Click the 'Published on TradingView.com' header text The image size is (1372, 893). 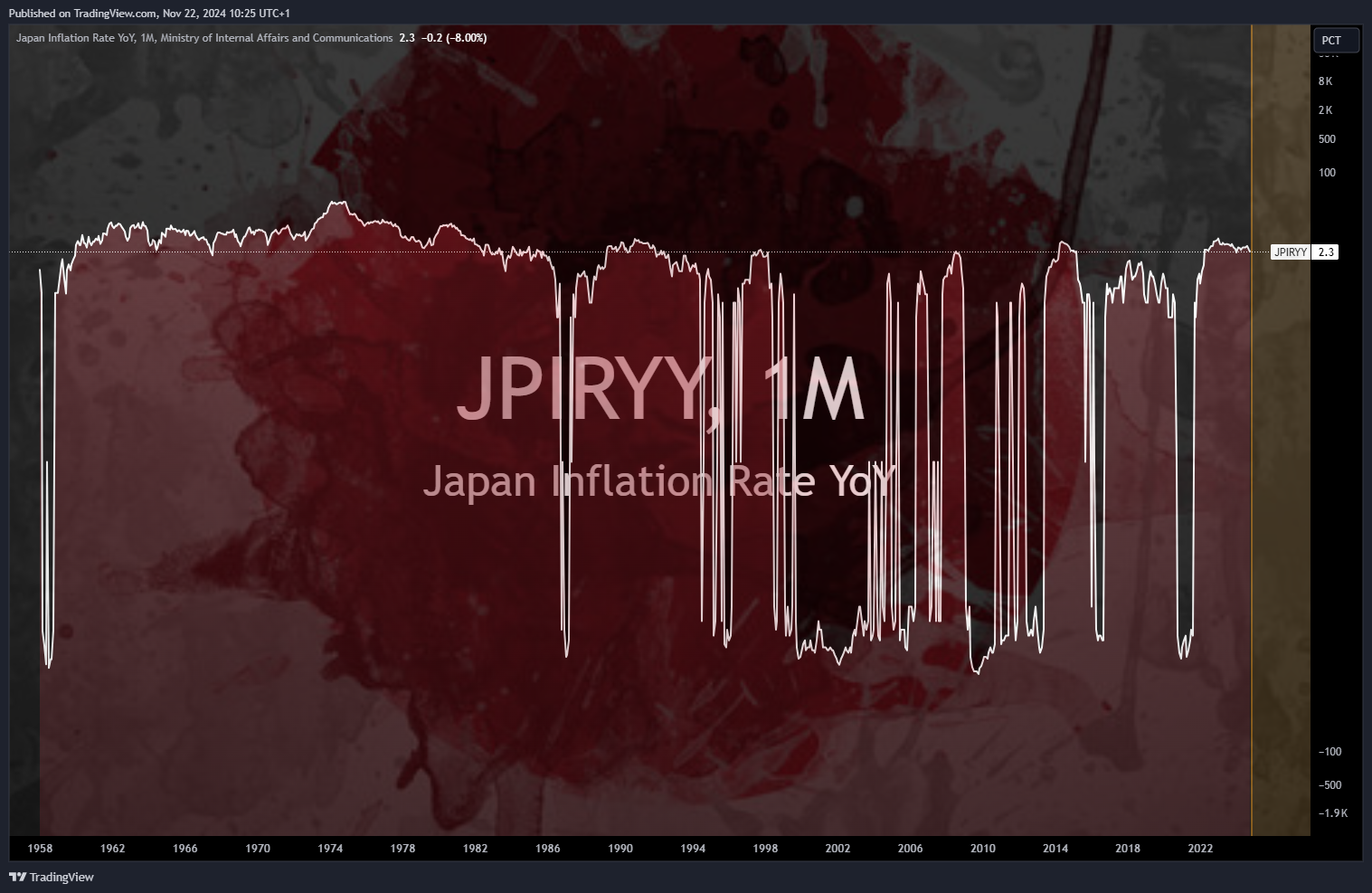[x=83, y=14]
